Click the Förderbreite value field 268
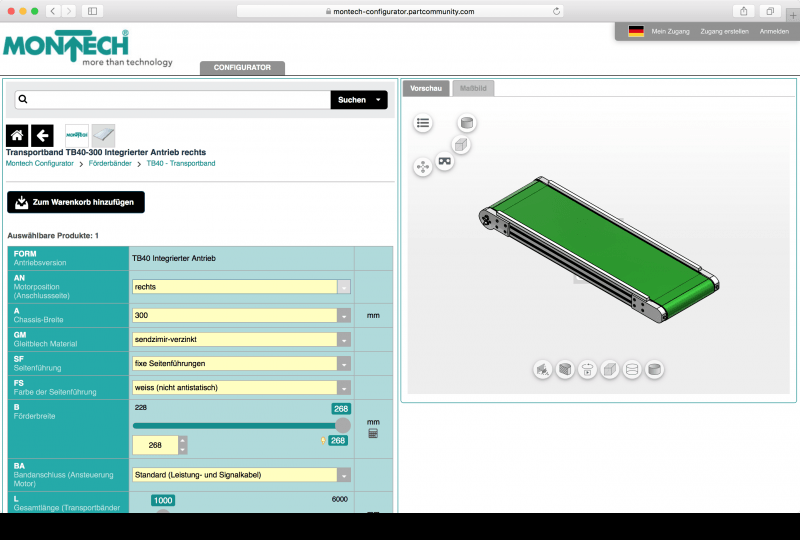 coord(155,445)
